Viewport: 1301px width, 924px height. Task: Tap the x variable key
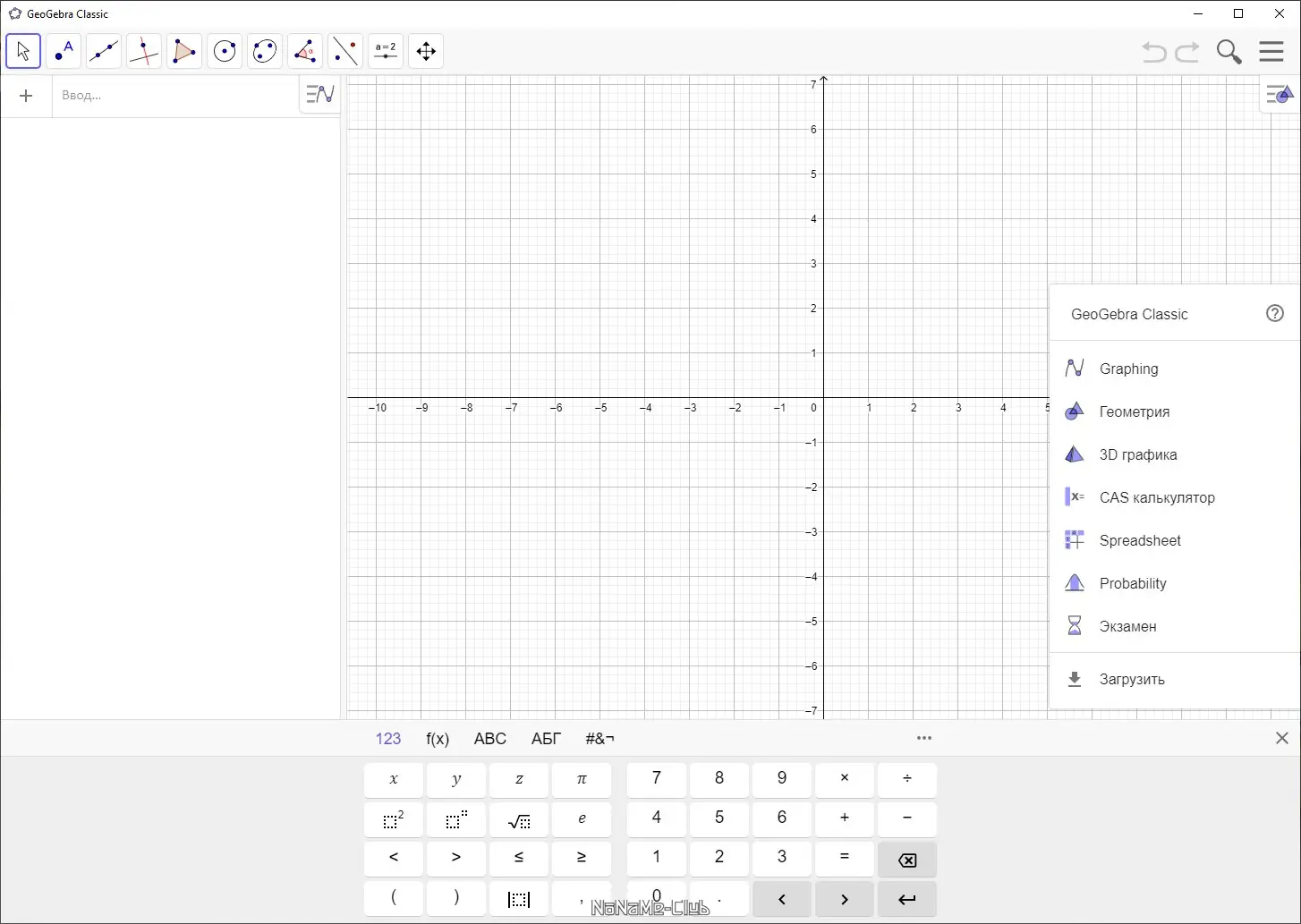[394, 779]
